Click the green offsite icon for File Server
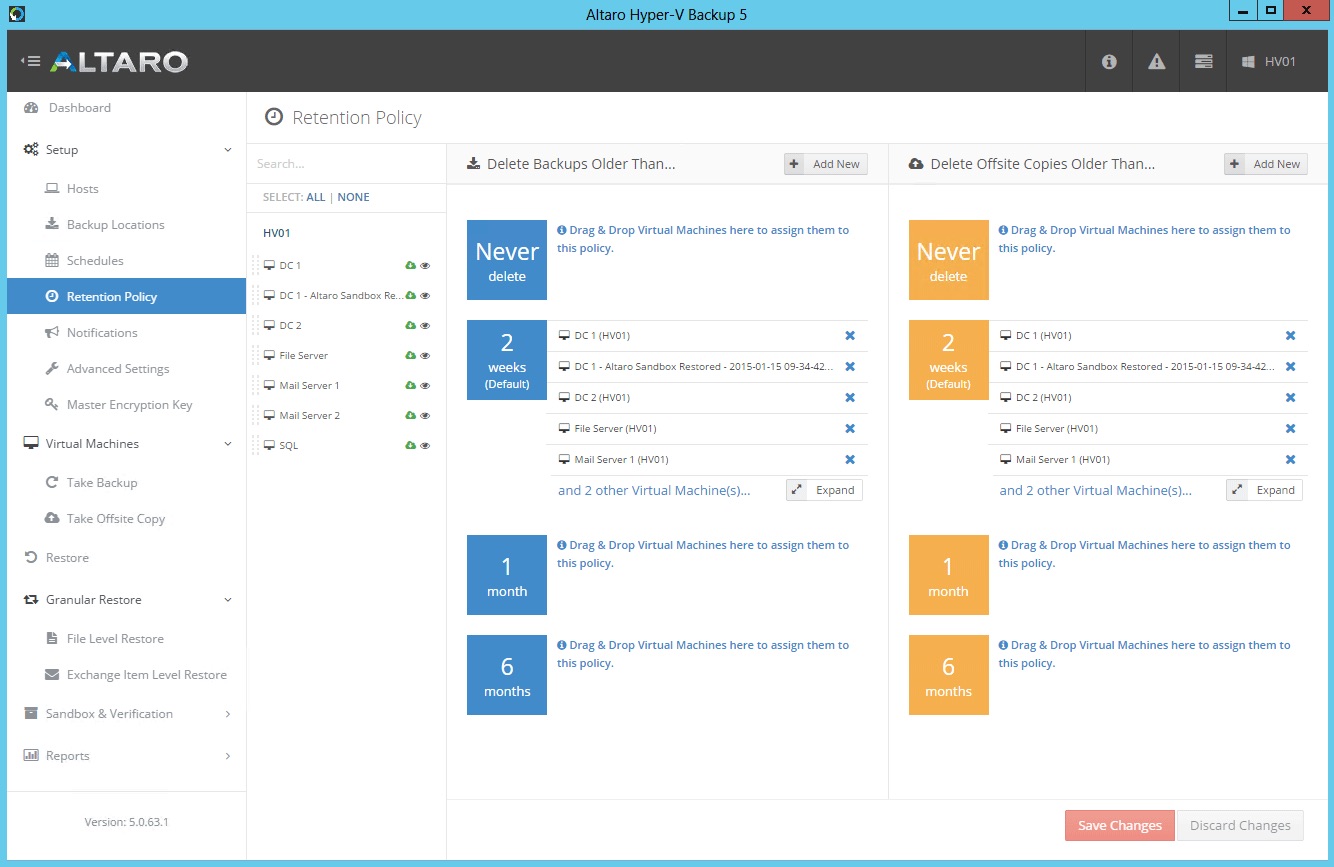 click(410, 356)
